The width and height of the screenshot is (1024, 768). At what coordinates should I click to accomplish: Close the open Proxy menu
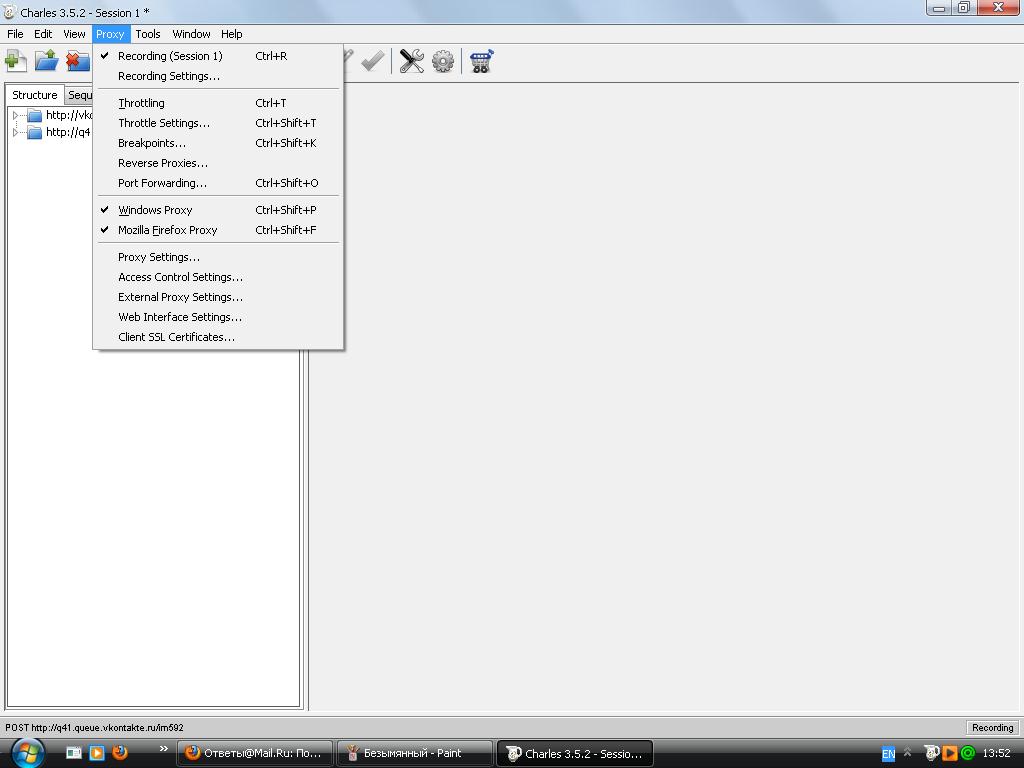[x=110, y=34]
